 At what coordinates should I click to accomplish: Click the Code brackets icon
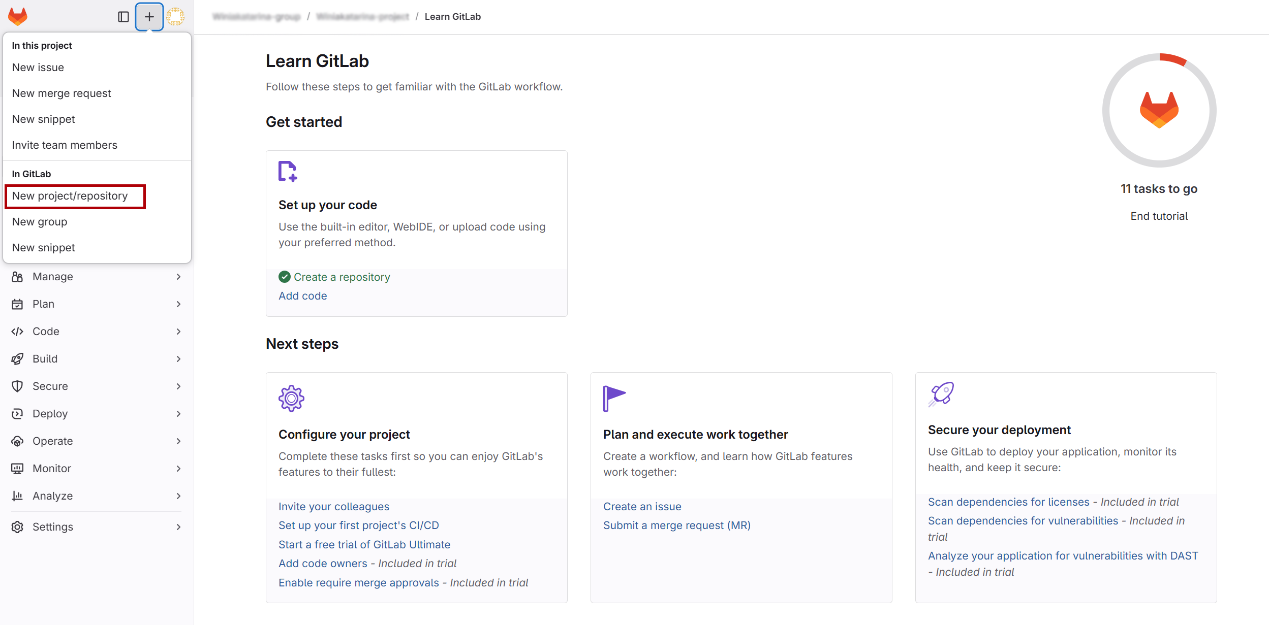point(17,331)
